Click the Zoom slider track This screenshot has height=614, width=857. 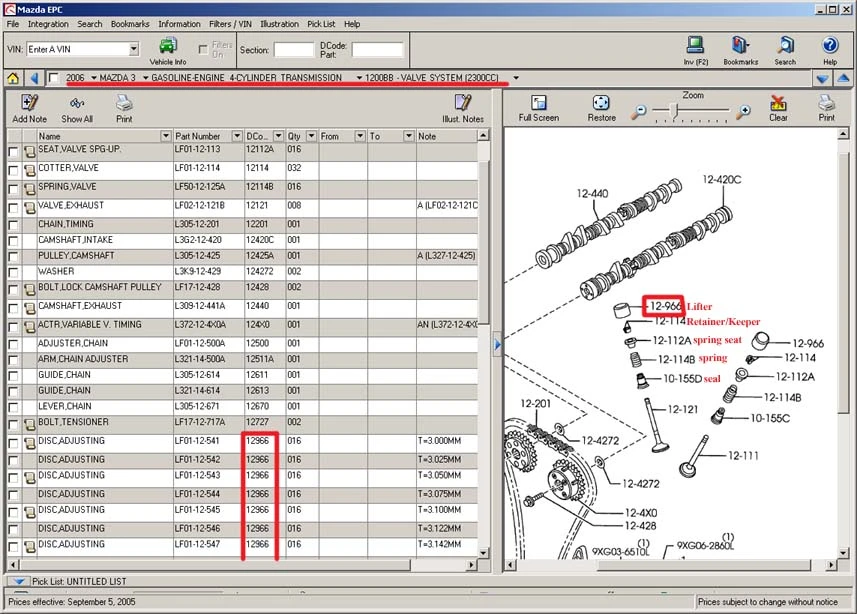point(691,110)
